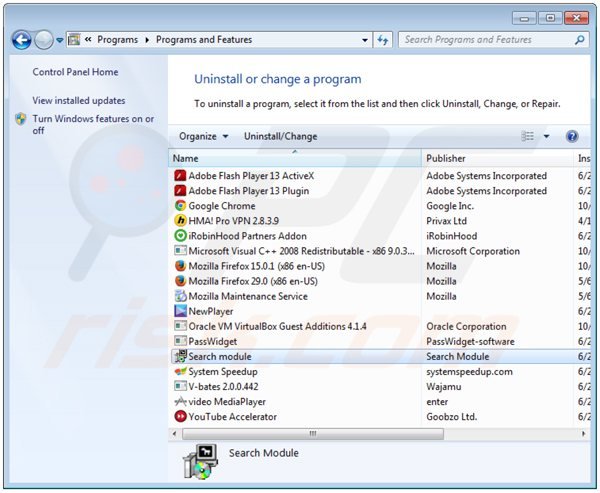
Task: Click the horizontal scrollbar thumb
Action: coord(313,434)
